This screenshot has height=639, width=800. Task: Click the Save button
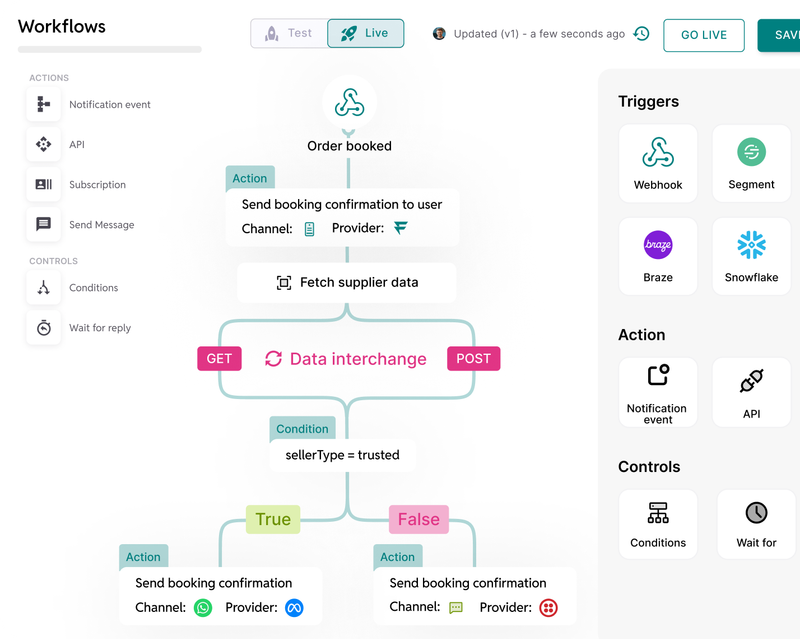(781, 35)
